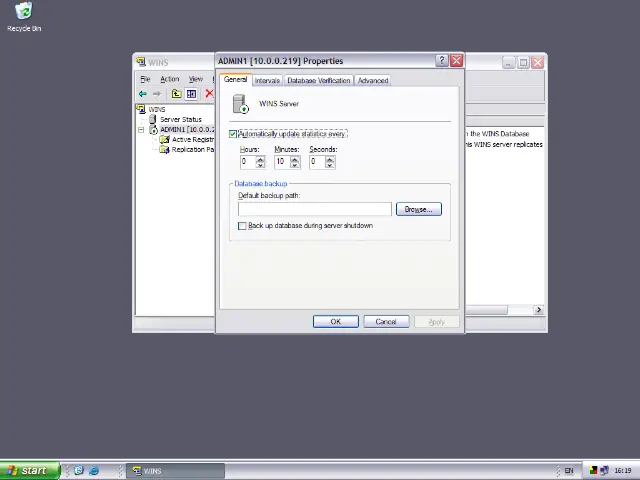Click the red Delete X toolbar icon
640x480 pixels.
tap(209, 93)
